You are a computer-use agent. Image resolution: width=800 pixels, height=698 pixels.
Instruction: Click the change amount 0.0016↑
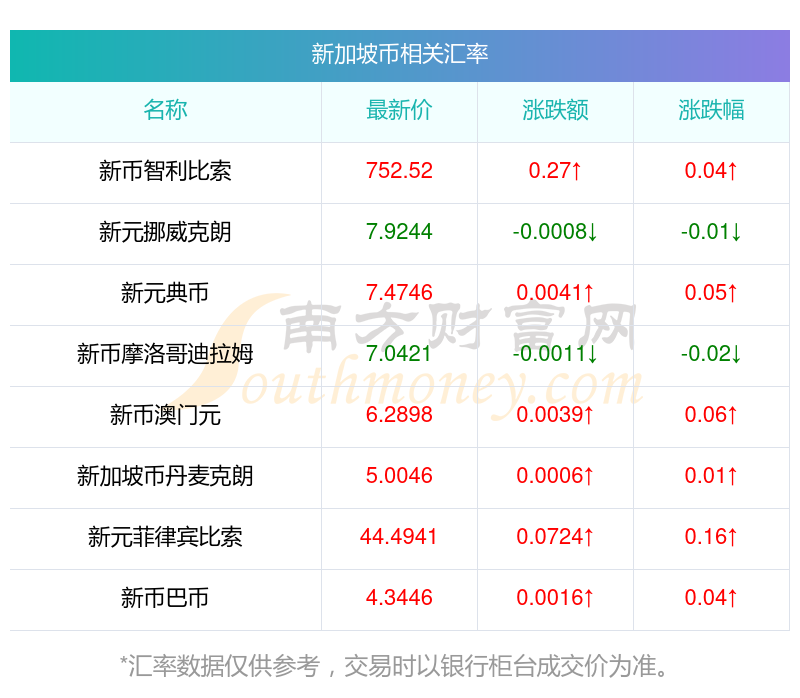(555, 597)
